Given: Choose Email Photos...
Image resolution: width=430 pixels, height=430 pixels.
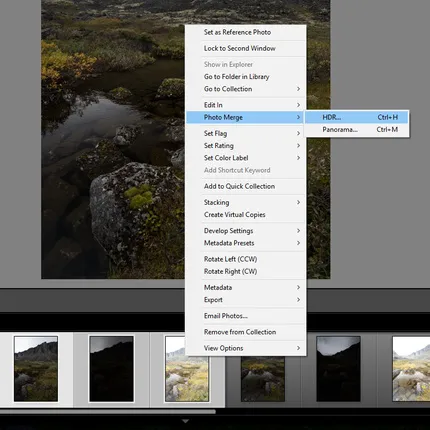Looking at the screenshot, I should tap(246, 316).
